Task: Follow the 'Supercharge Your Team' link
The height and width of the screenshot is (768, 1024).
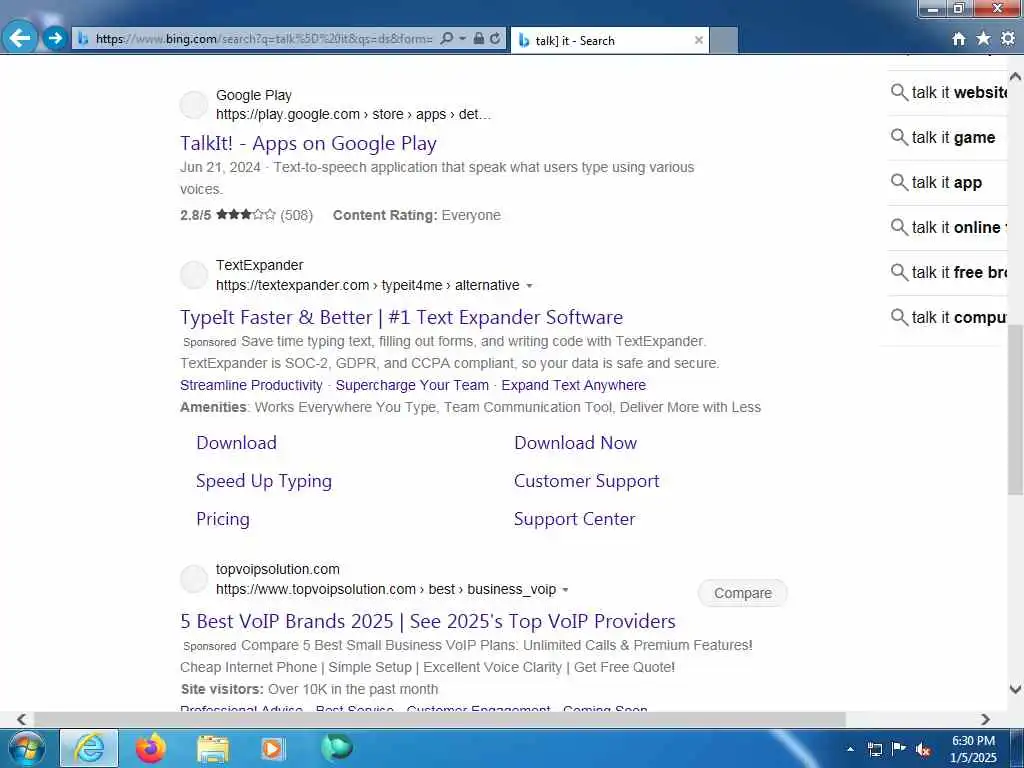Action: pyautogui.click(x=412, y=385)
